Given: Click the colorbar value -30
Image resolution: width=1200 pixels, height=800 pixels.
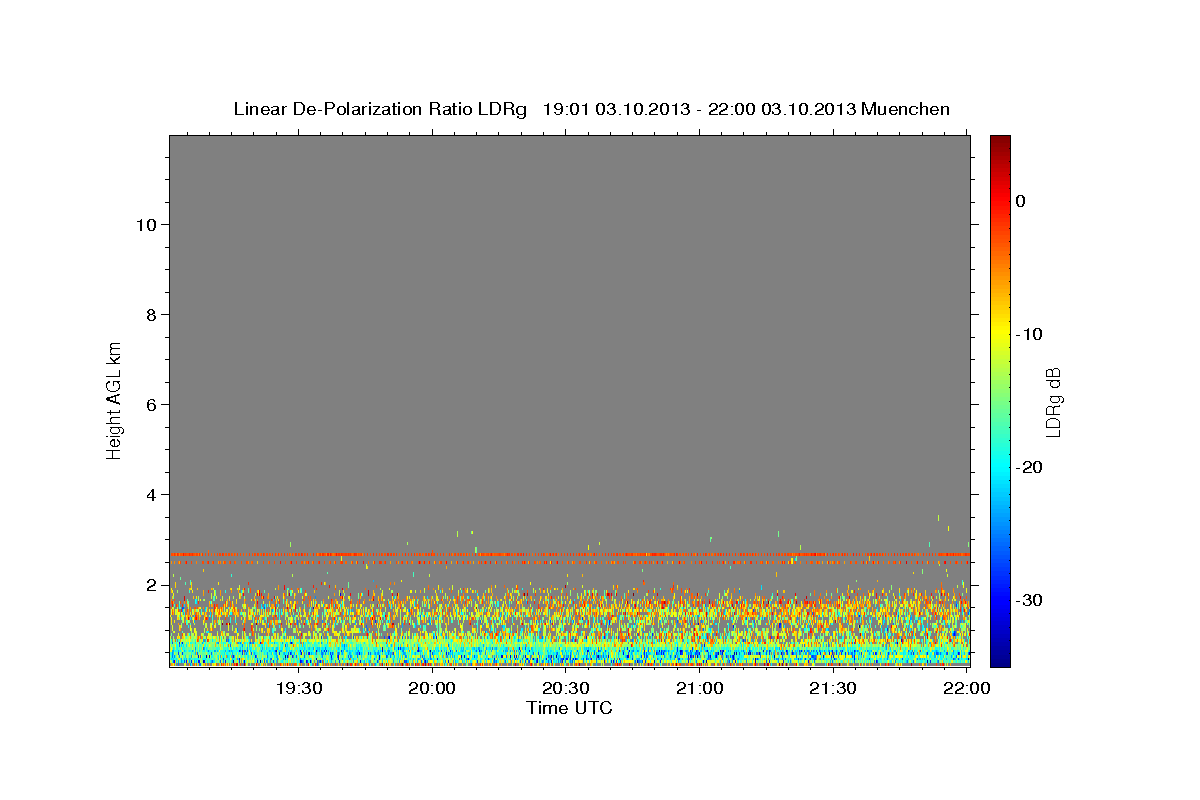Looking at the screenshot, I should (x=1030, y=600).
